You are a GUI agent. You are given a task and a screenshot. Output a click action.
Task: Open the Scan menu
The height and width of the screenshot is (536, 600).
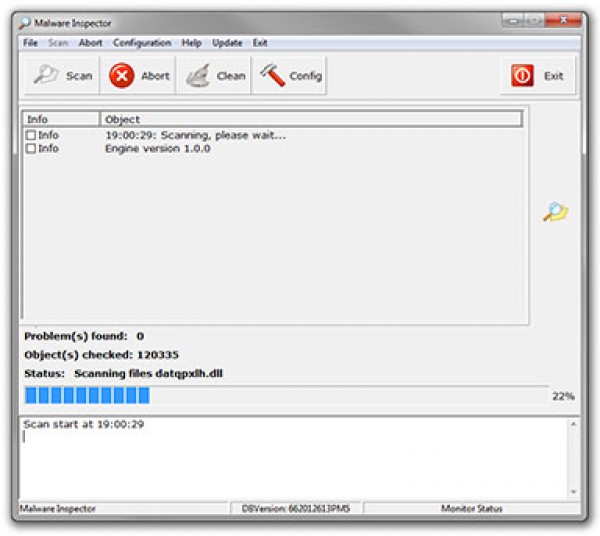[58, 43]
